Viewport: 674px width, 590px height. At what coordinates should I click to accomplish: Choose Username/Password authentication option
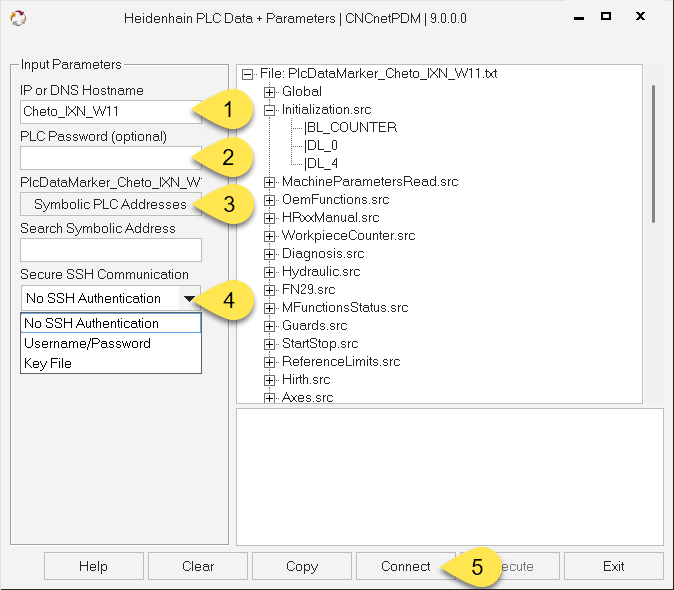coord(110,343)
